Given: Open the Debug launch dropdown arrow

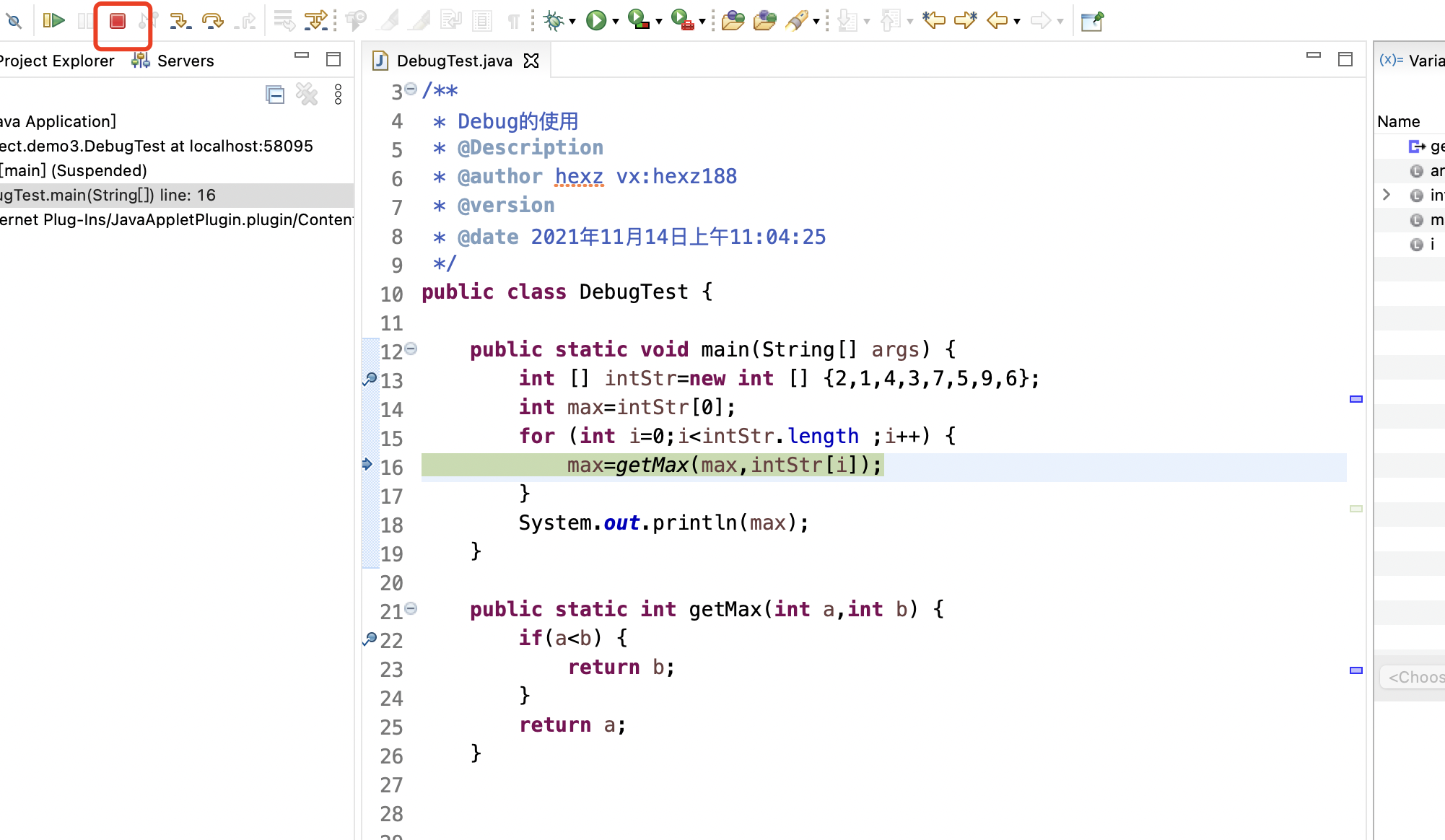Looking at the screenshot, I should click(x=572, y=22).
